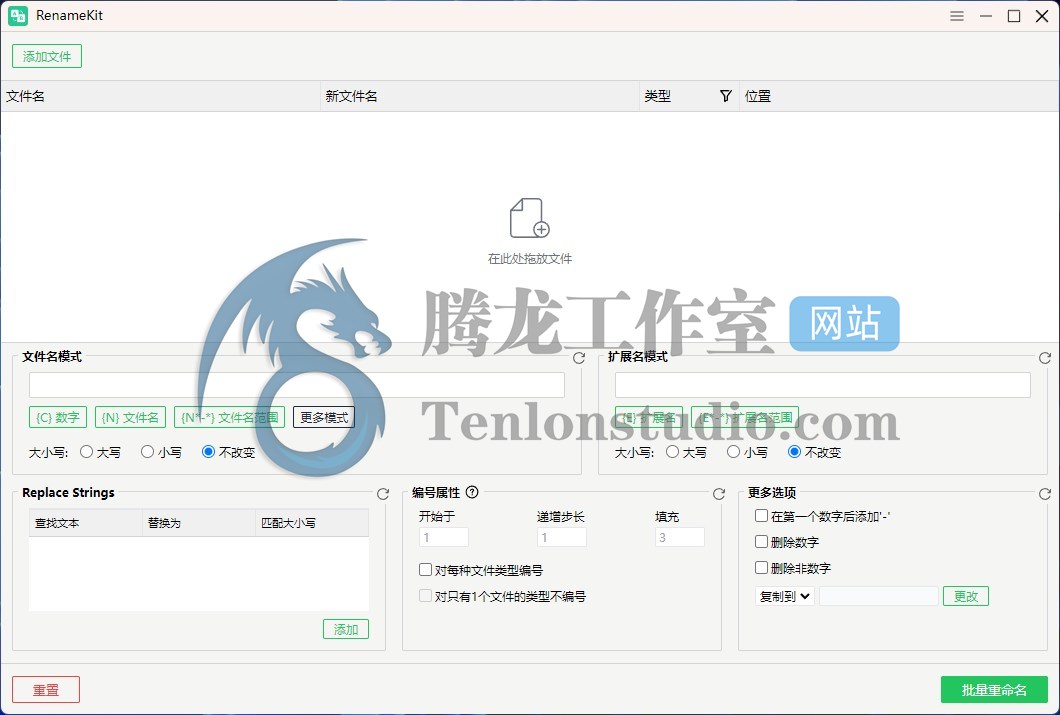Click the 更多模式 button

point(324,417)
